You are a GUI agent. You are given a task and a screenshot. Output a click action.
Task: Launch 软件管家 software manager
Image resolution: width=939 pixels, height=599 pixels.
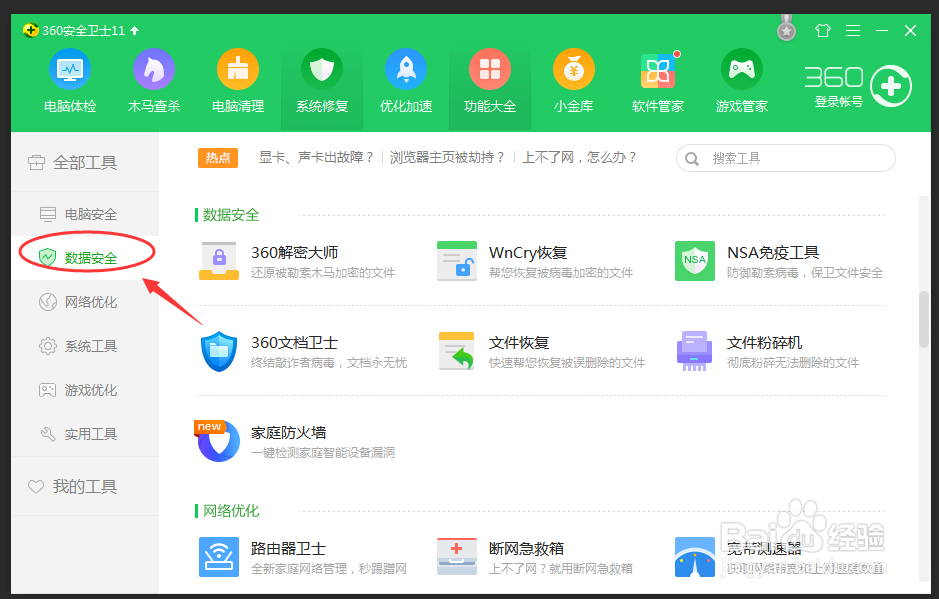click(x=658, y=81)
